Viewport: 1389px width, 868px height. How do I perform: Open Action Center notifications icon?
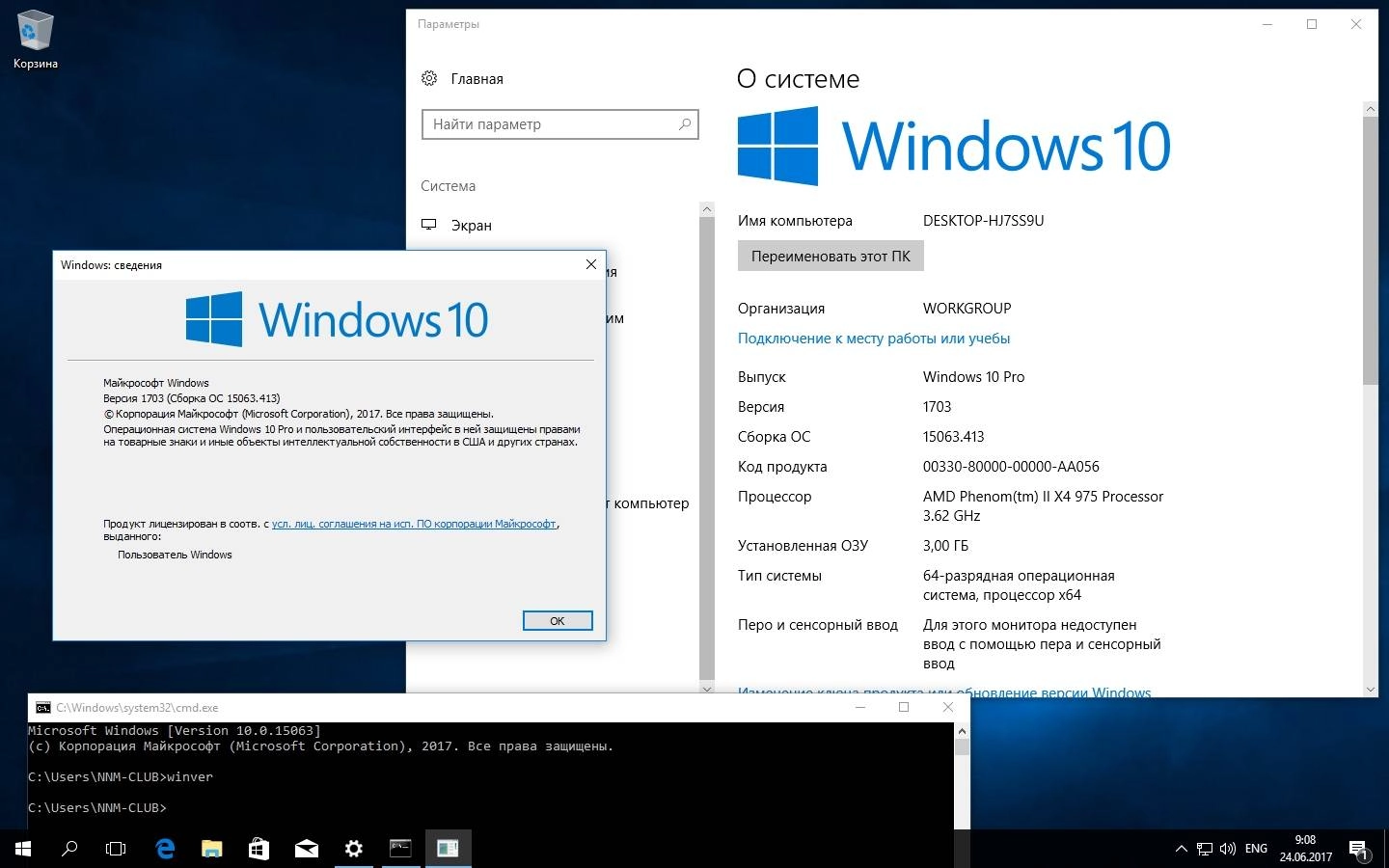click(x=1359, y=850)
